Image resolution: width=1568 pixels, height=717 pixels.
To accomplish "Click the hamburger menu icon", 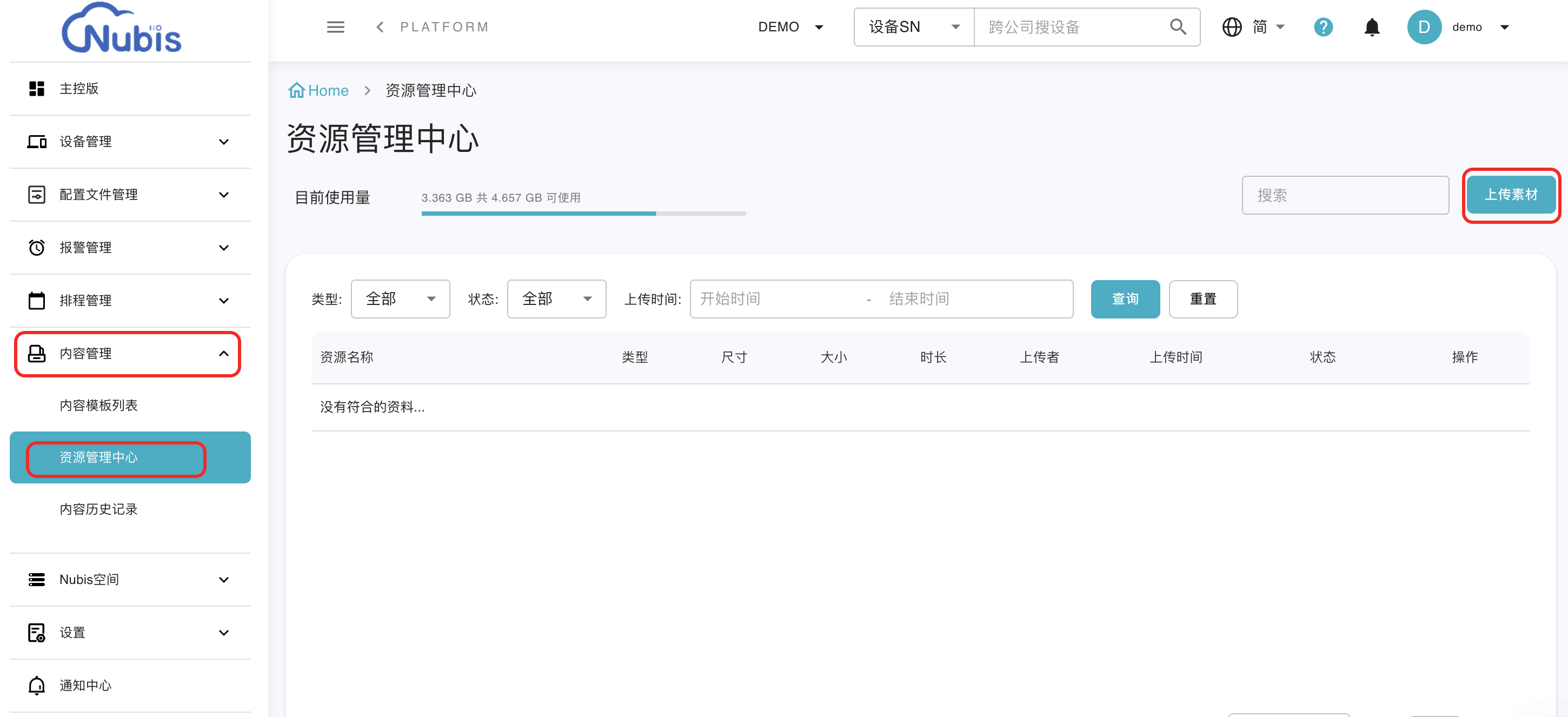I will point(335,27).
